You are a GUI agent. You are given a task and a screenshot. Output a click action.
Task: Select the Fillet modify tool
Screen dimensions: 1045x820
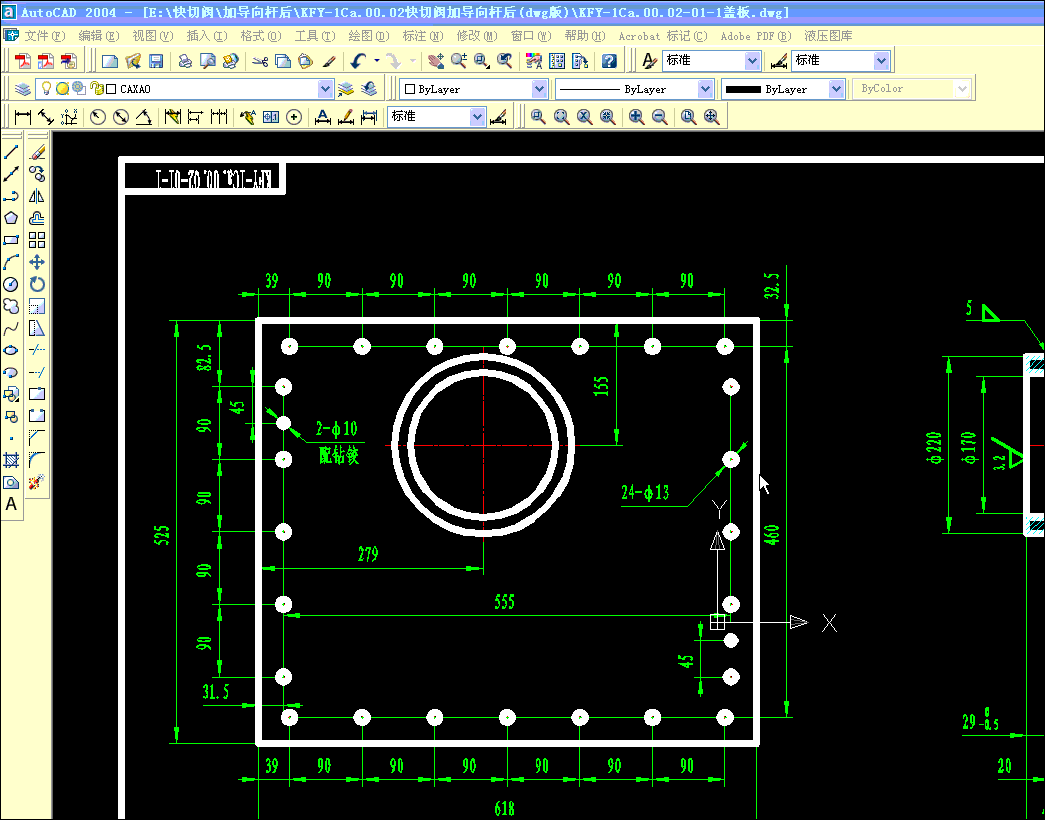click(x=37, y=460)
